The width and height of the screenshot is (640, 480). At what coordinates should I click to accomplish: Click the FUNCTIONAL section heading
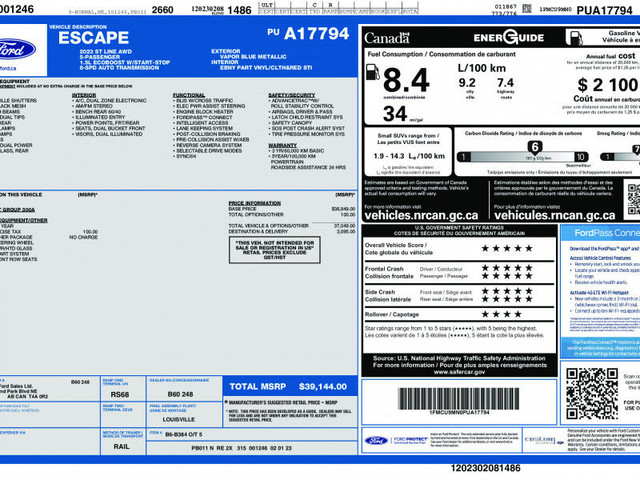click(x=189, y=95)
